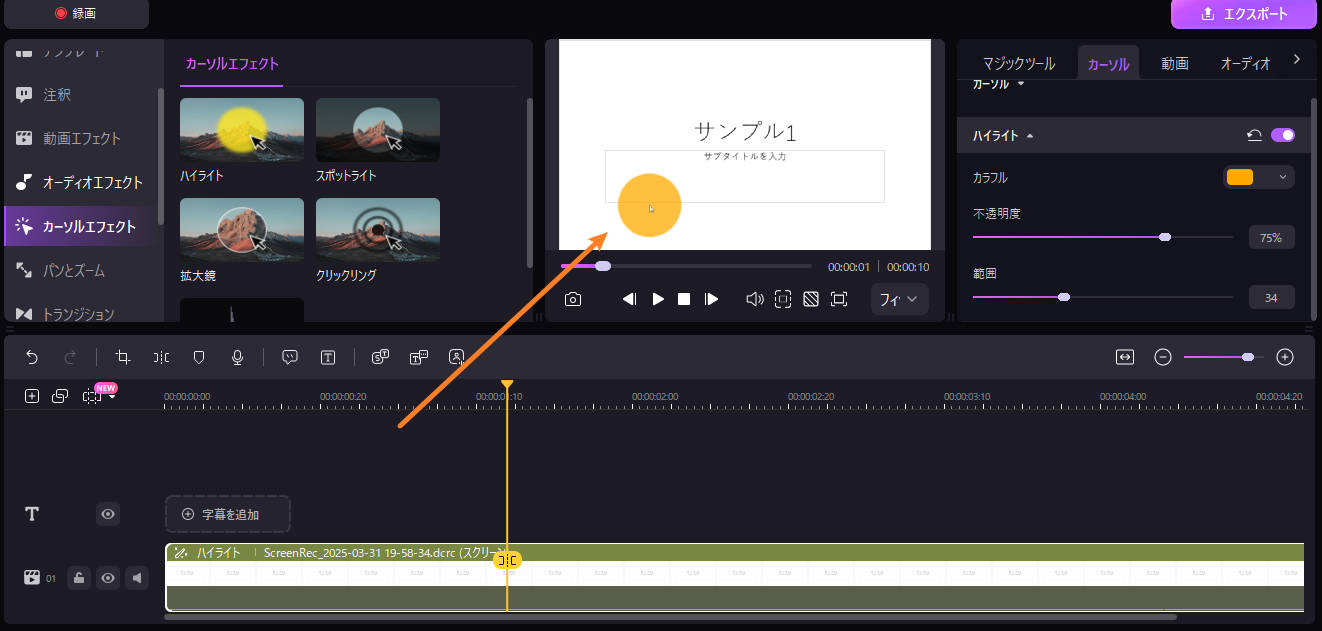Screen dimensions: 1322x631
Task: Click the 録画 record button
Action: (77, 13)
